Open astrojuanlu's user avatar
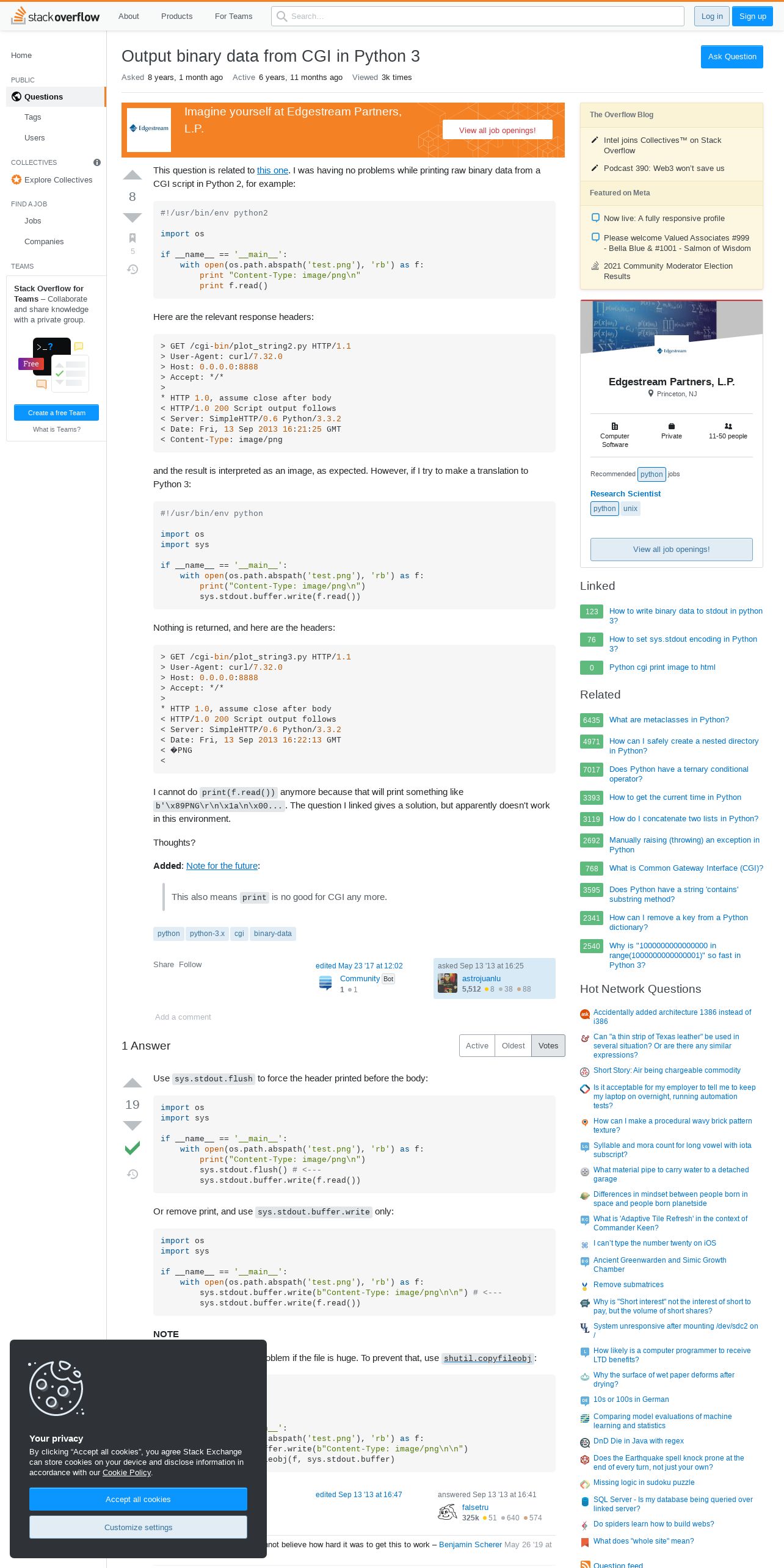 pyautogui.click(x=448, y=983)
